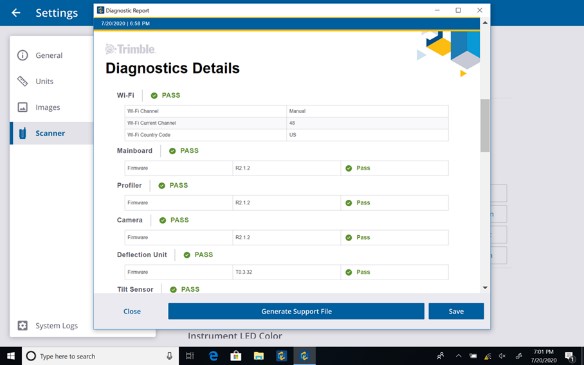Open Task View on taskbar
Screen dimensions: 584x365
point(190,356)
